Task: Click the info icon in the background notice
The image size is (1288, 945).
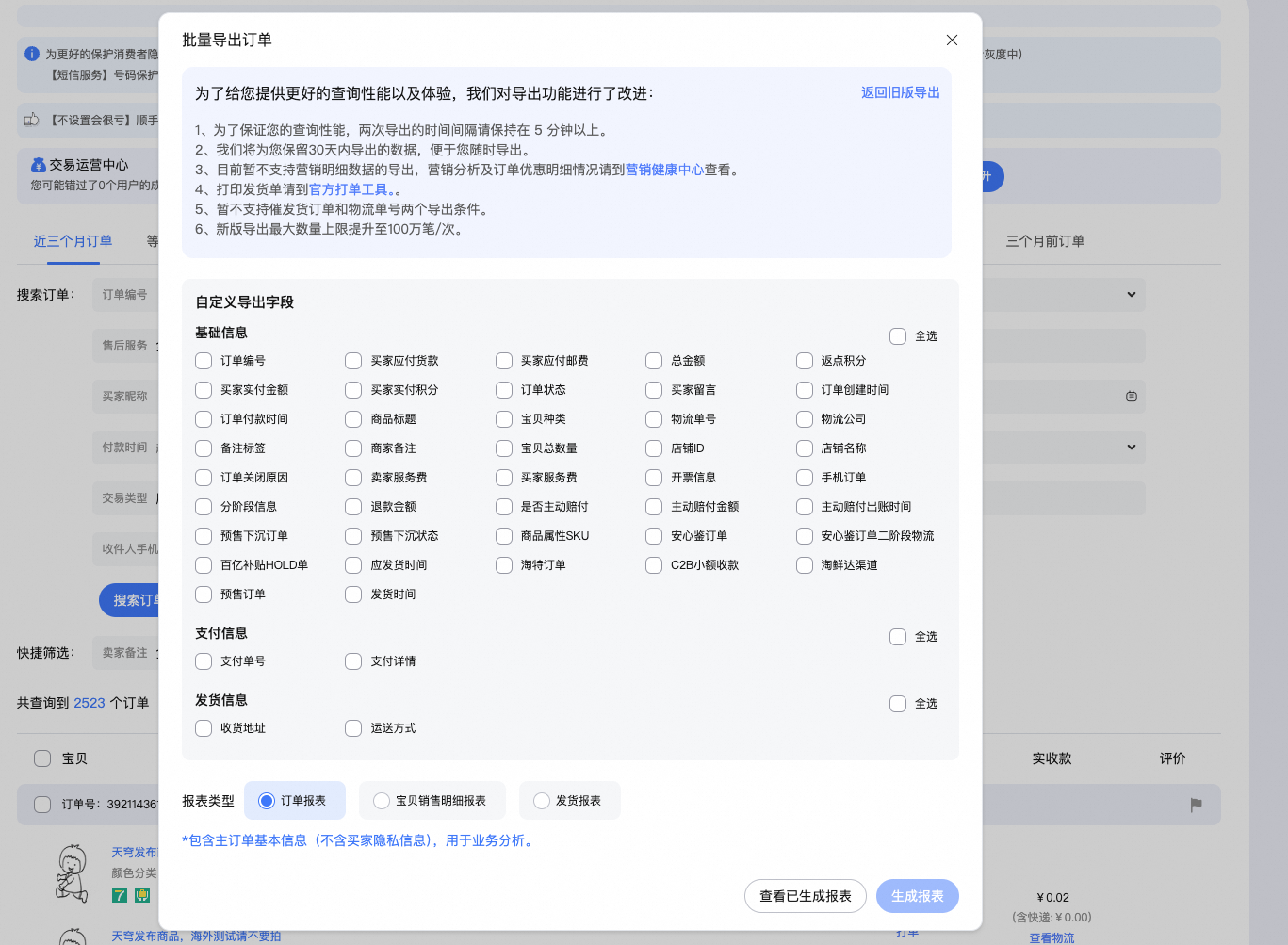Action: point(32,54)
